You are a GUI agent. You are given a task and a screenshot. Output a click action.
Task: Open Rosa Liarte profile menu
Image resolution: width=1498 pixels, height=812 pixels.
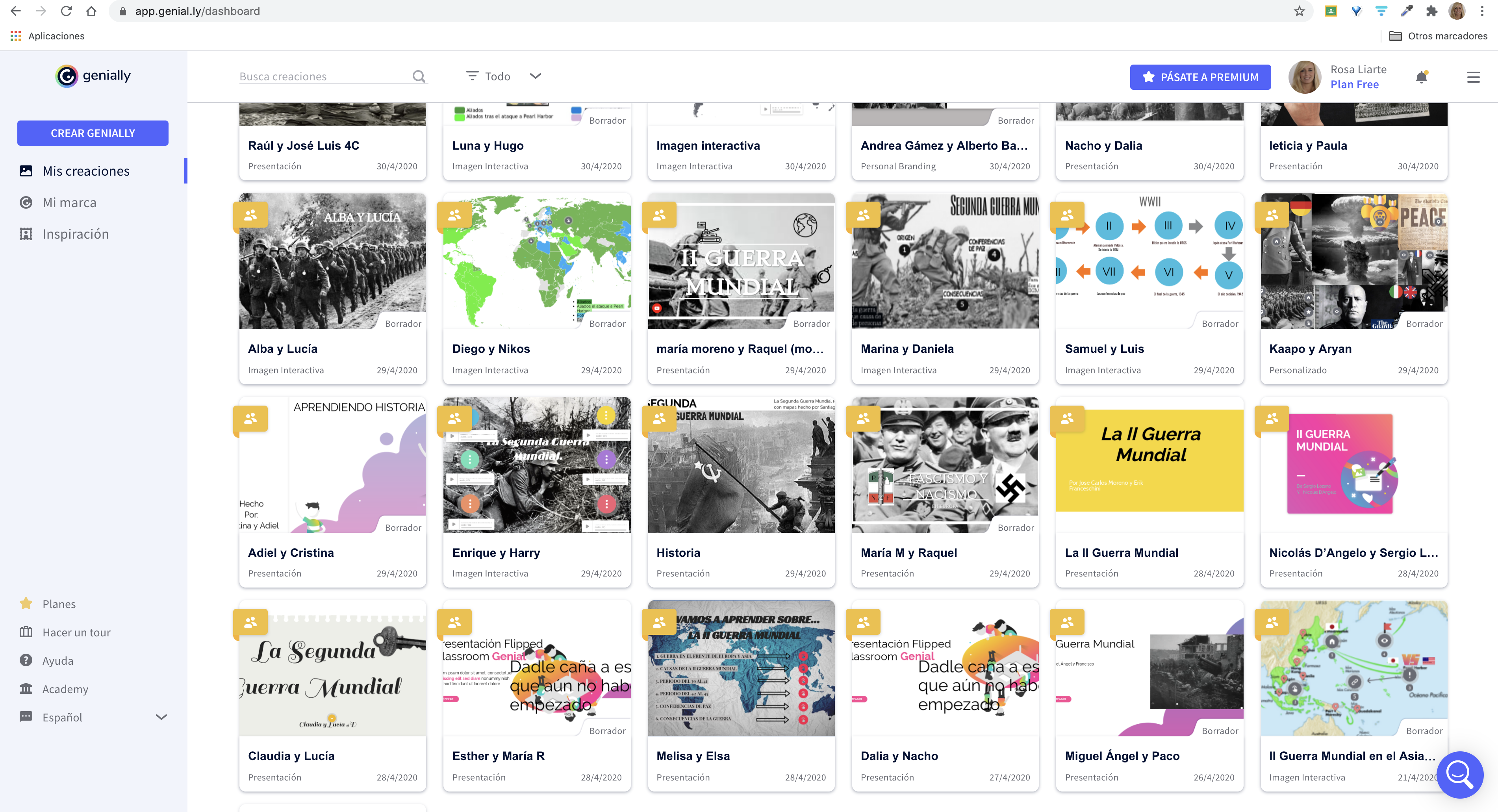(x=1337, y=77)
